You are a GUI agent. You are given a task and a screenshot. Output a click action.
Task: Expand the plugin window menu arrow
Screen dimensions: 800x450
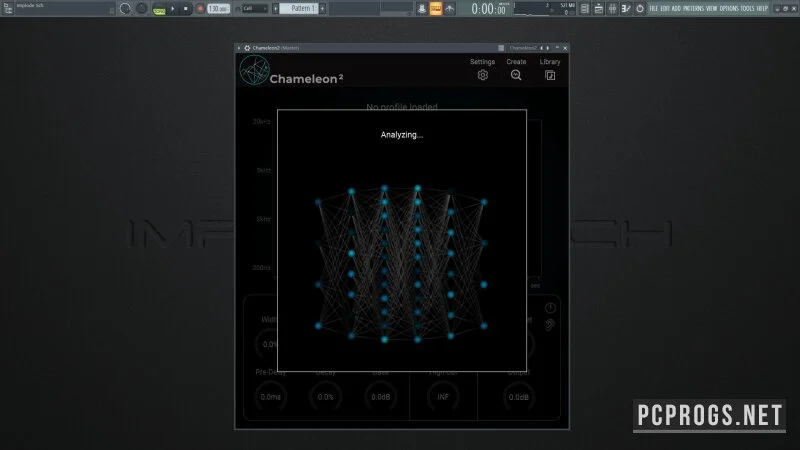point(239,48)
